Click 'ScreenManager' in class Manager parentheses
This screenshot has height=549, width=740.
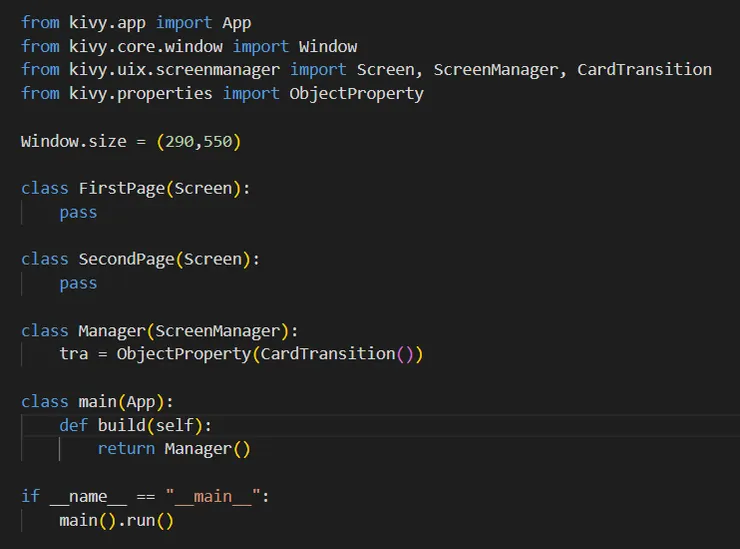pyautogui.click(x=218, y=330)
